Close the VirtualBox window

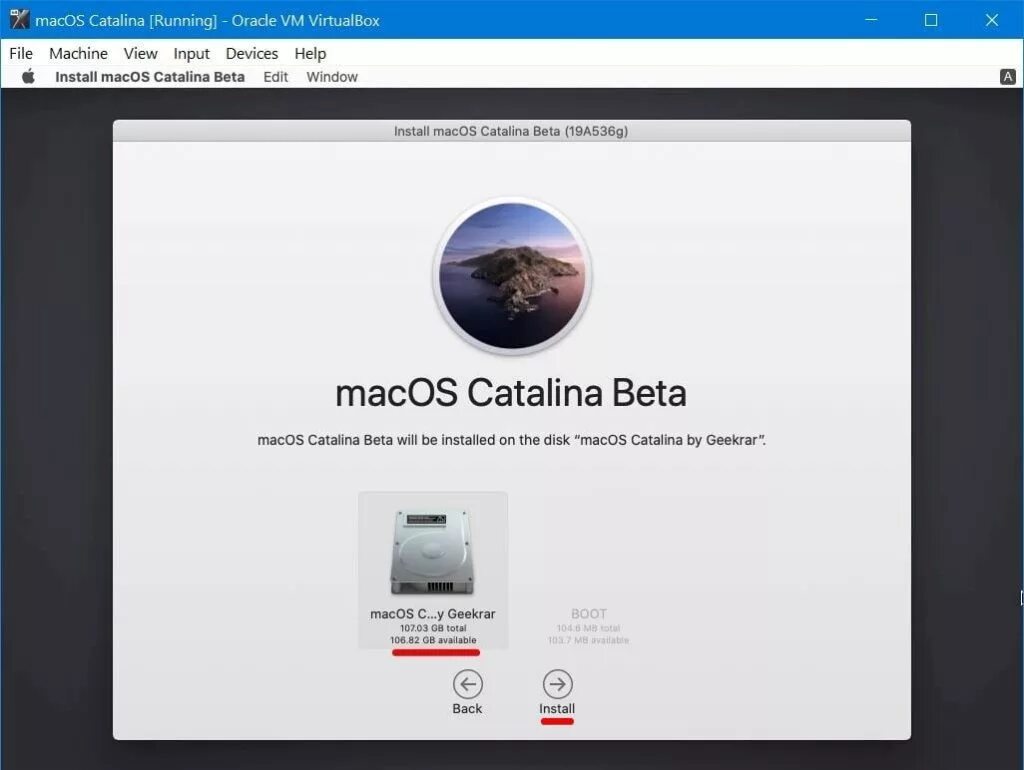[991, 20]
